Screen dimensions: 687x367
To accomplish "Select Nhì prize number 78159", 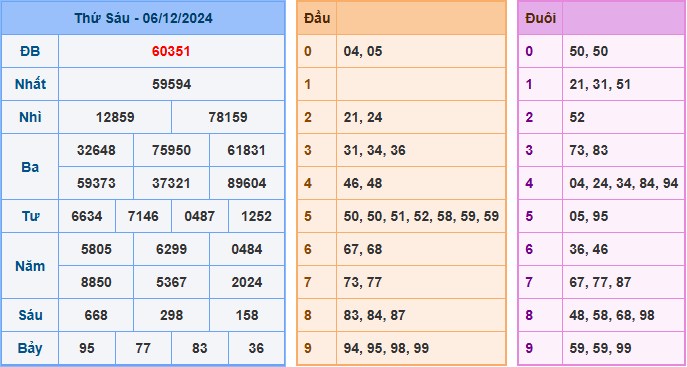I will tap(228, 117).
